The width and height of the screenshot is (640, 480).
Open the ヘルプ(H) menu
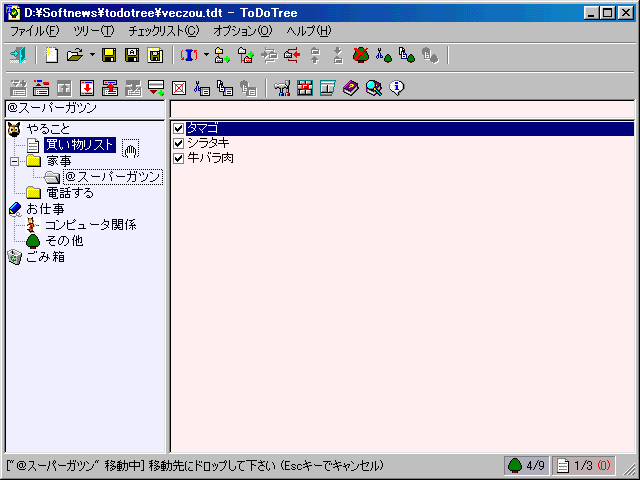click(309, 31)
